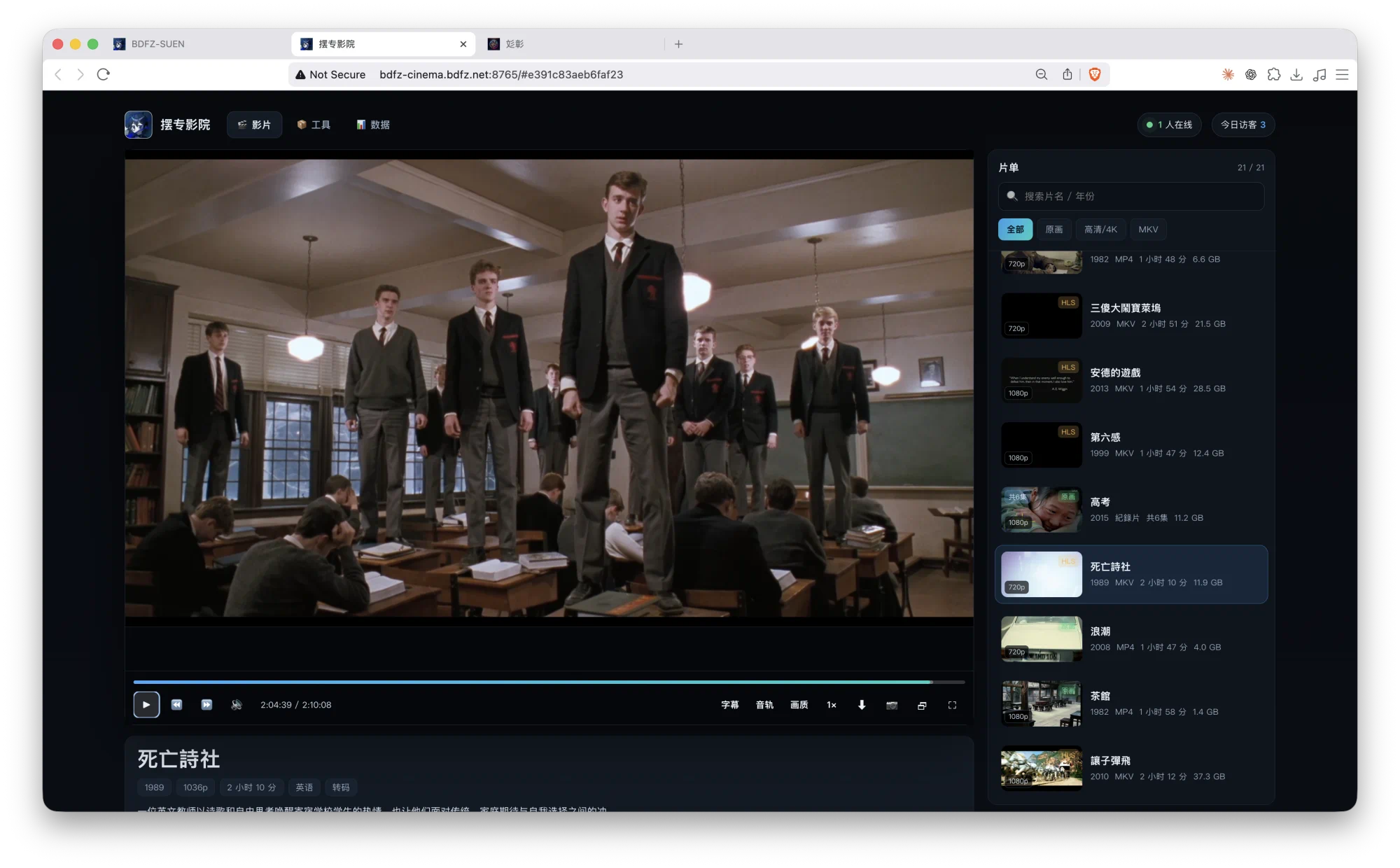This screenshot has height=868, width=1400.
Task: Open the Brave Shields lion icon
Action: [x=1095, y=74]
